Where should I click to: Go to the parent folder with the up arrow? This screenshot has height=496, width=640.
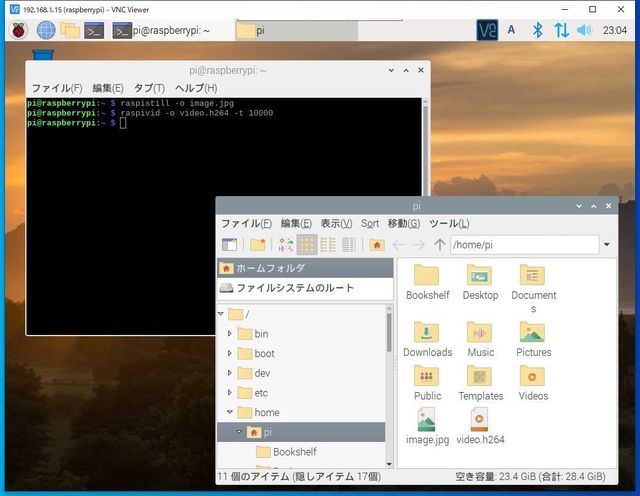(x=440, y=245)
